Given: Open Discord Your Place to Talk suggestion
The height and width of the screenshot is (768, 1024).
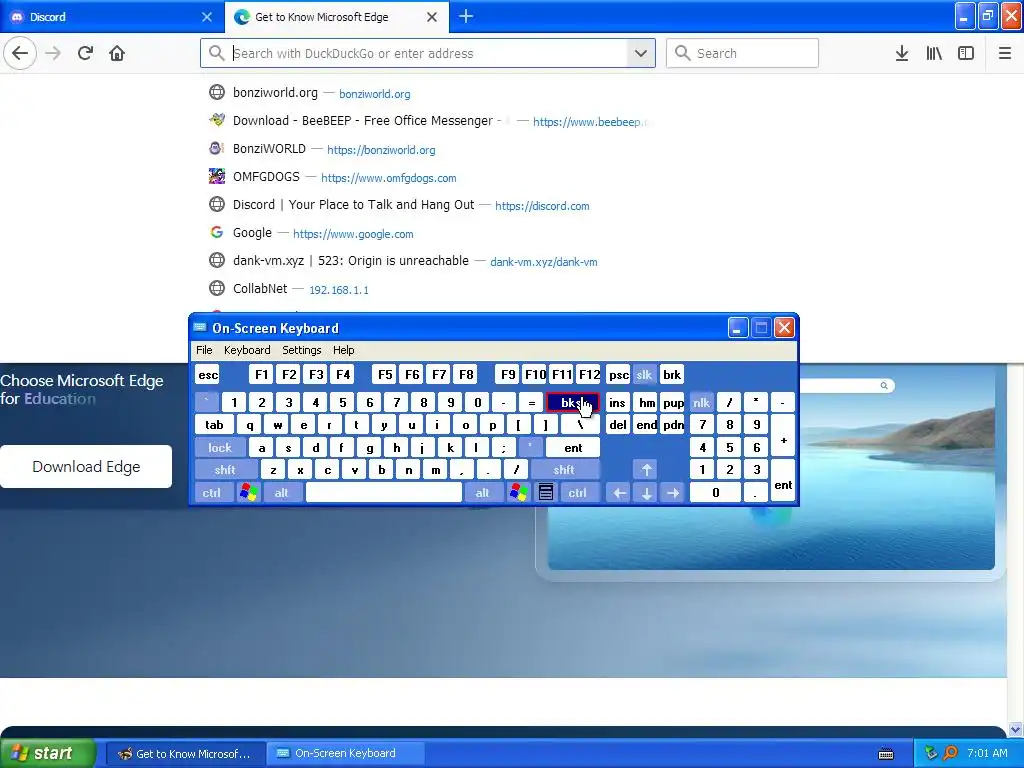Looking at the screenshot, I should point(428,205).
